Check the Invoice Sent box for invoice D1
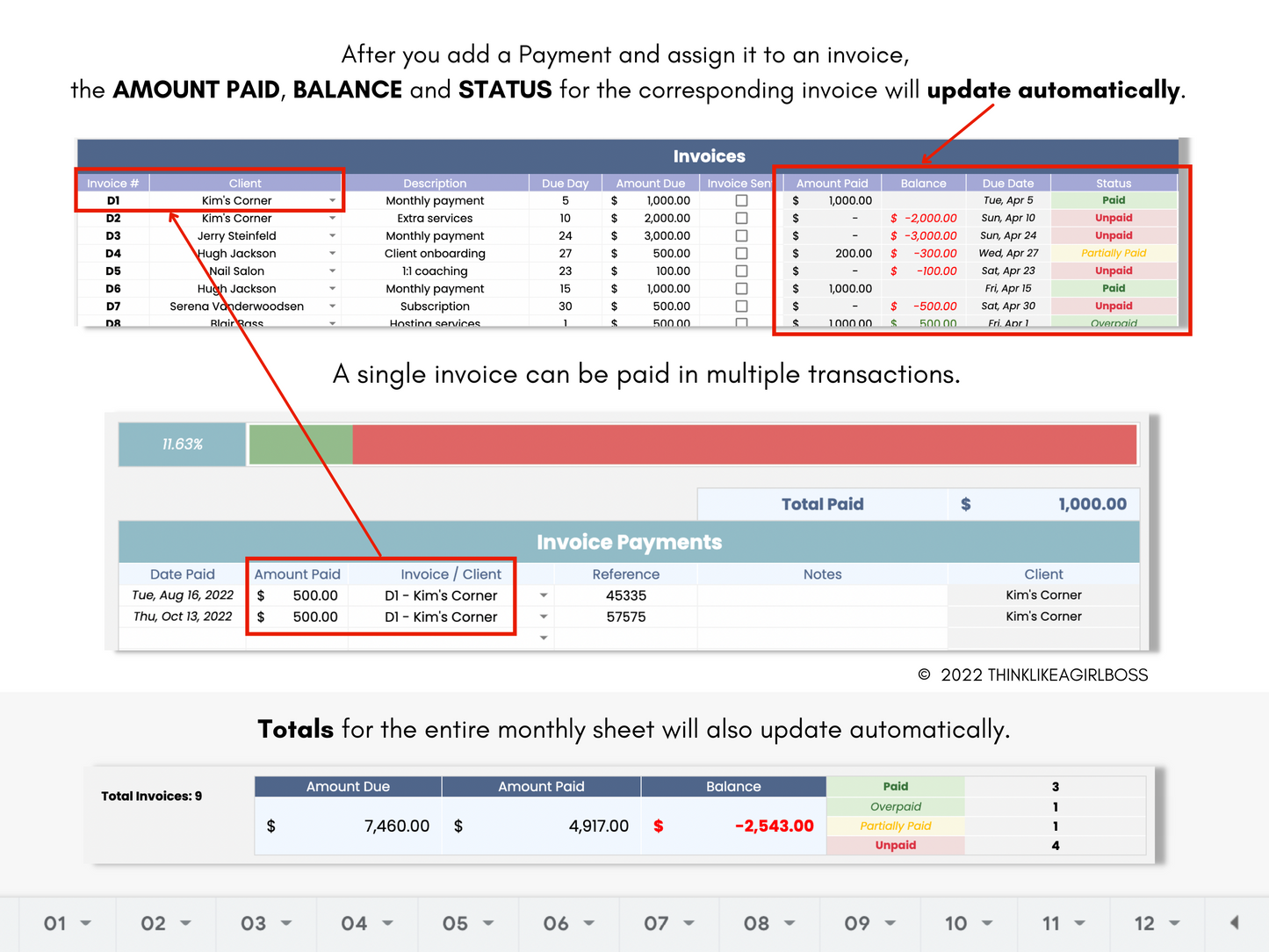The width and height of the screenshot is (1269, 952). [x=742, y=200]
